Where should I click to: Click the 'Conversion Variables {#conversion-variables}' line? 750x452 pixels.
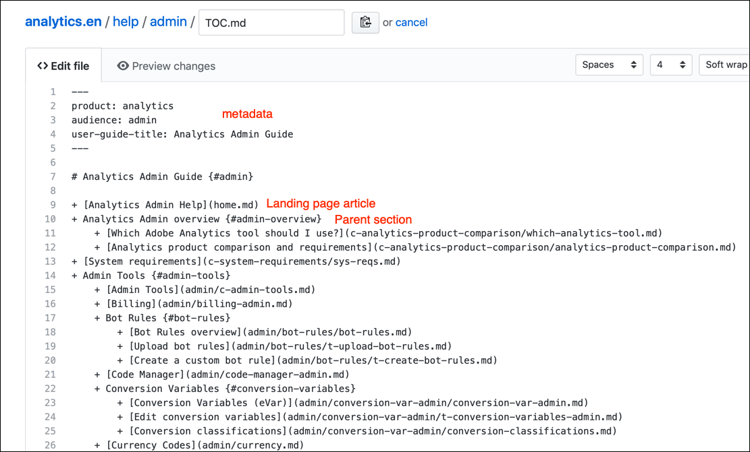click(225, 388)
